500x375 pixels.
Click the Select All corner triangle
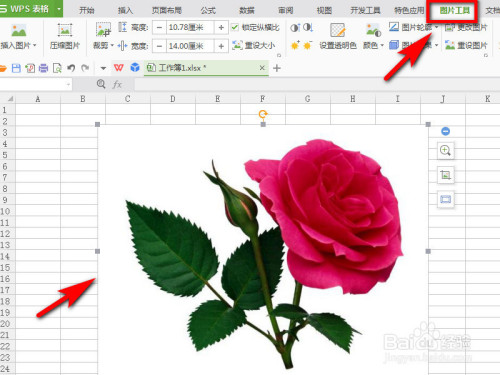pos(10,99)
